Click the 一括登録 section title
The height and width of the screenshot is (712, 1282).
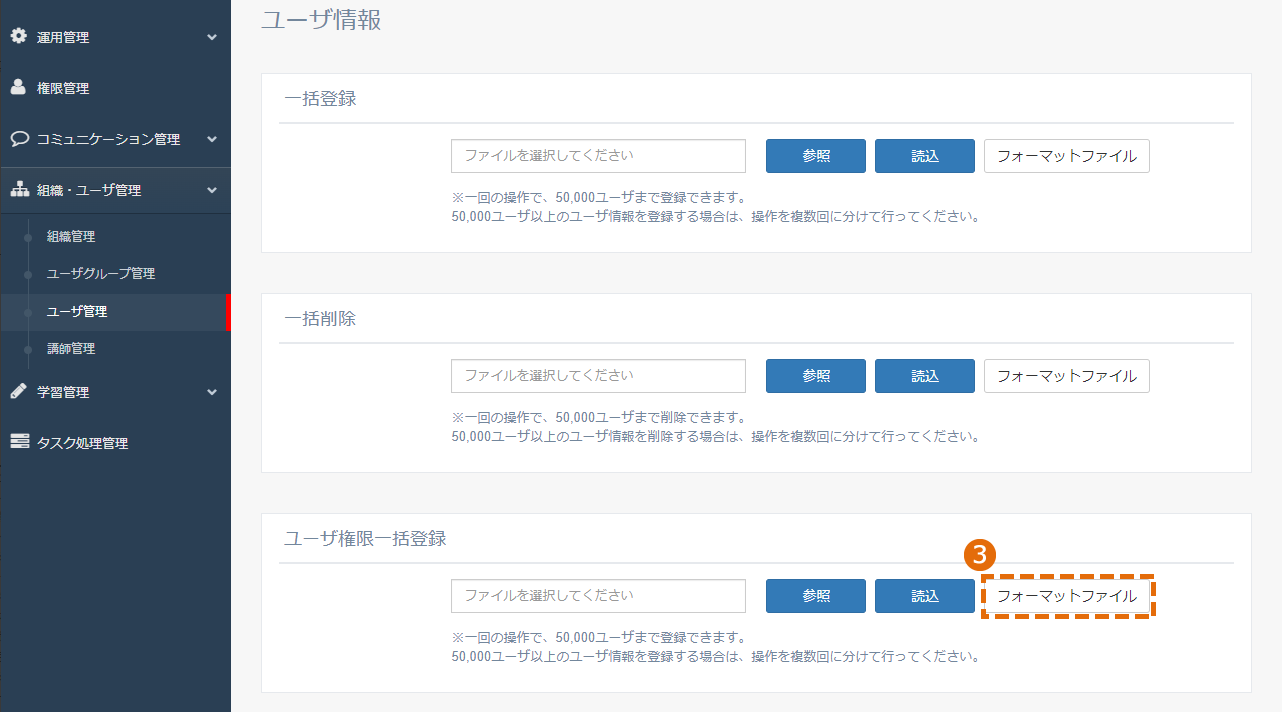point(320,99)
